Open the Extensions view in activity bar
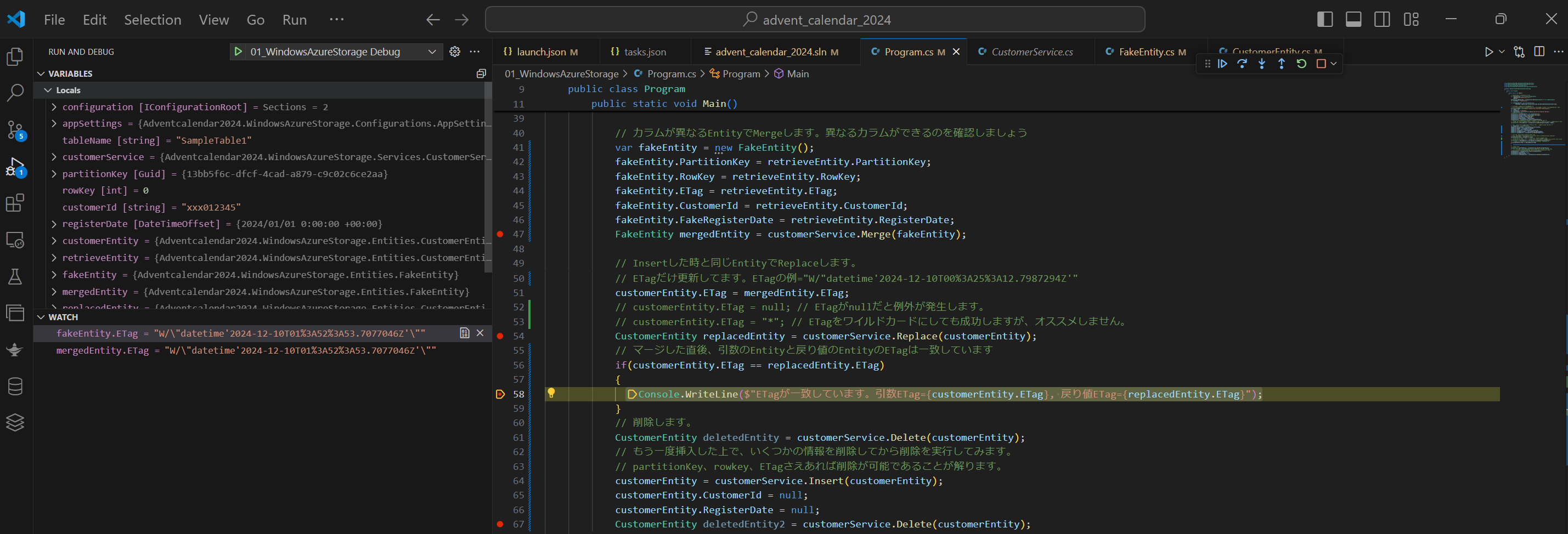1568x534 pixels. [x=15, y=202]
